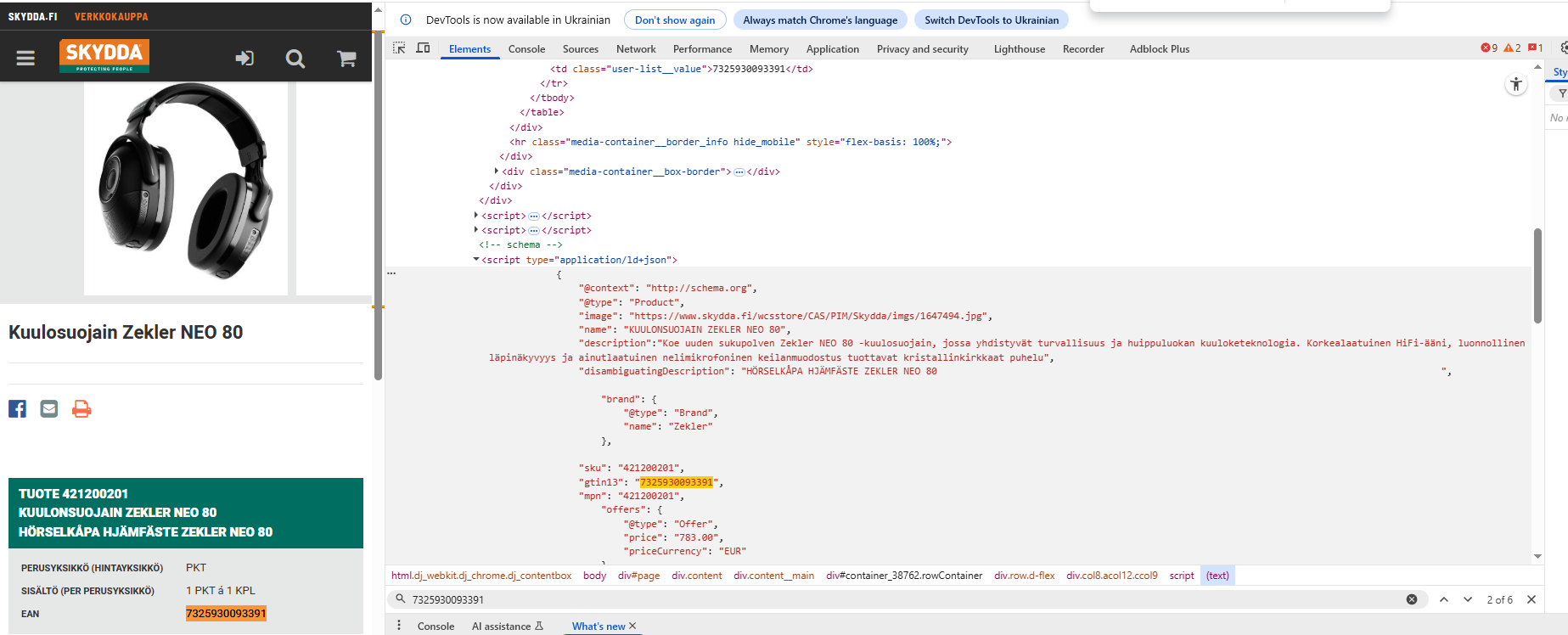1568x635 pixels.
Task: Open the Recorder tab
Action: [x=1083, y=49]
